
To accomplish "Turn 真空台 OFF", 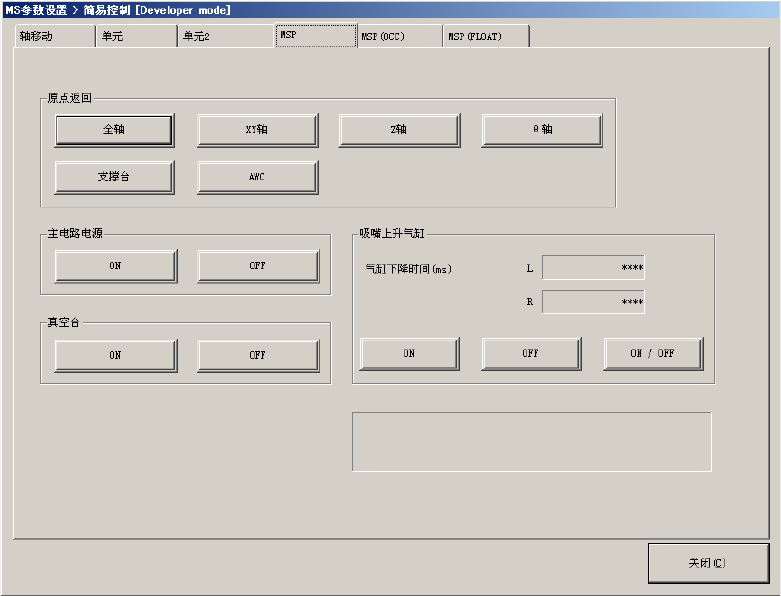I will coord(258,356).
